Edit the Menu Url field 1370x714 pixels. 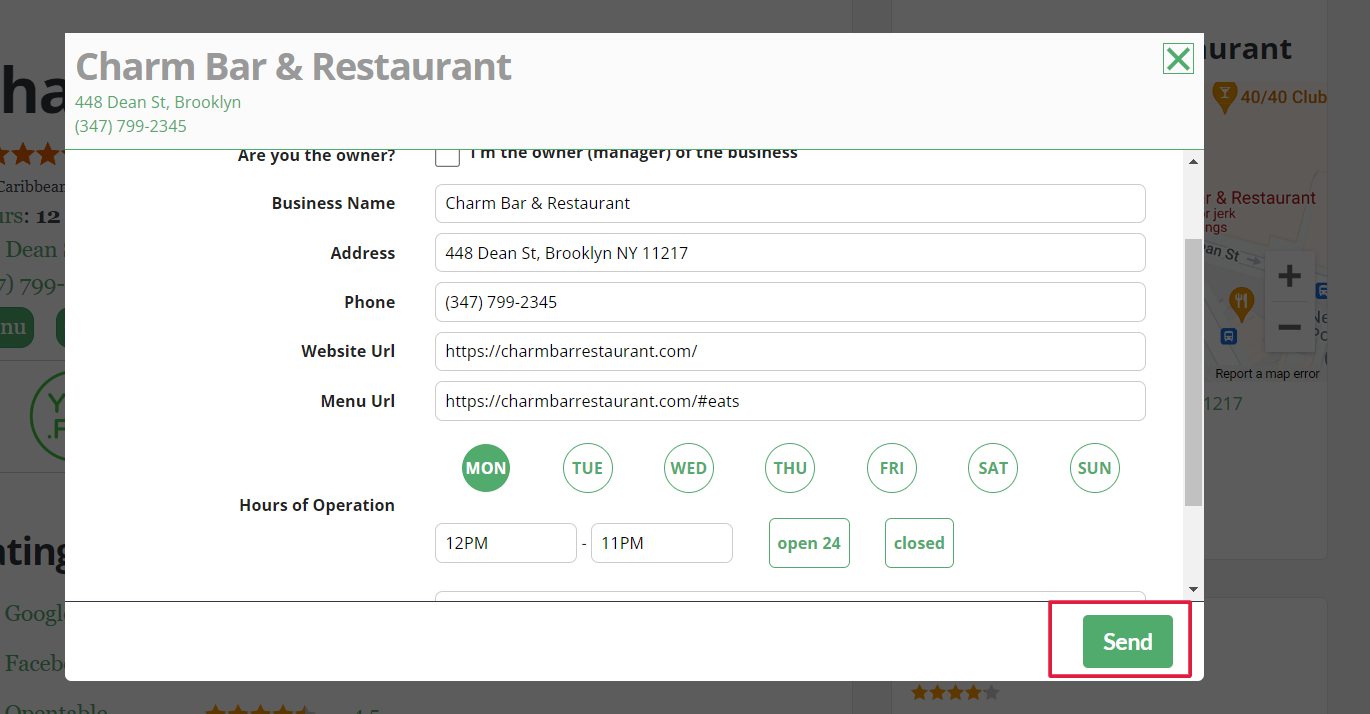(790, 401)
